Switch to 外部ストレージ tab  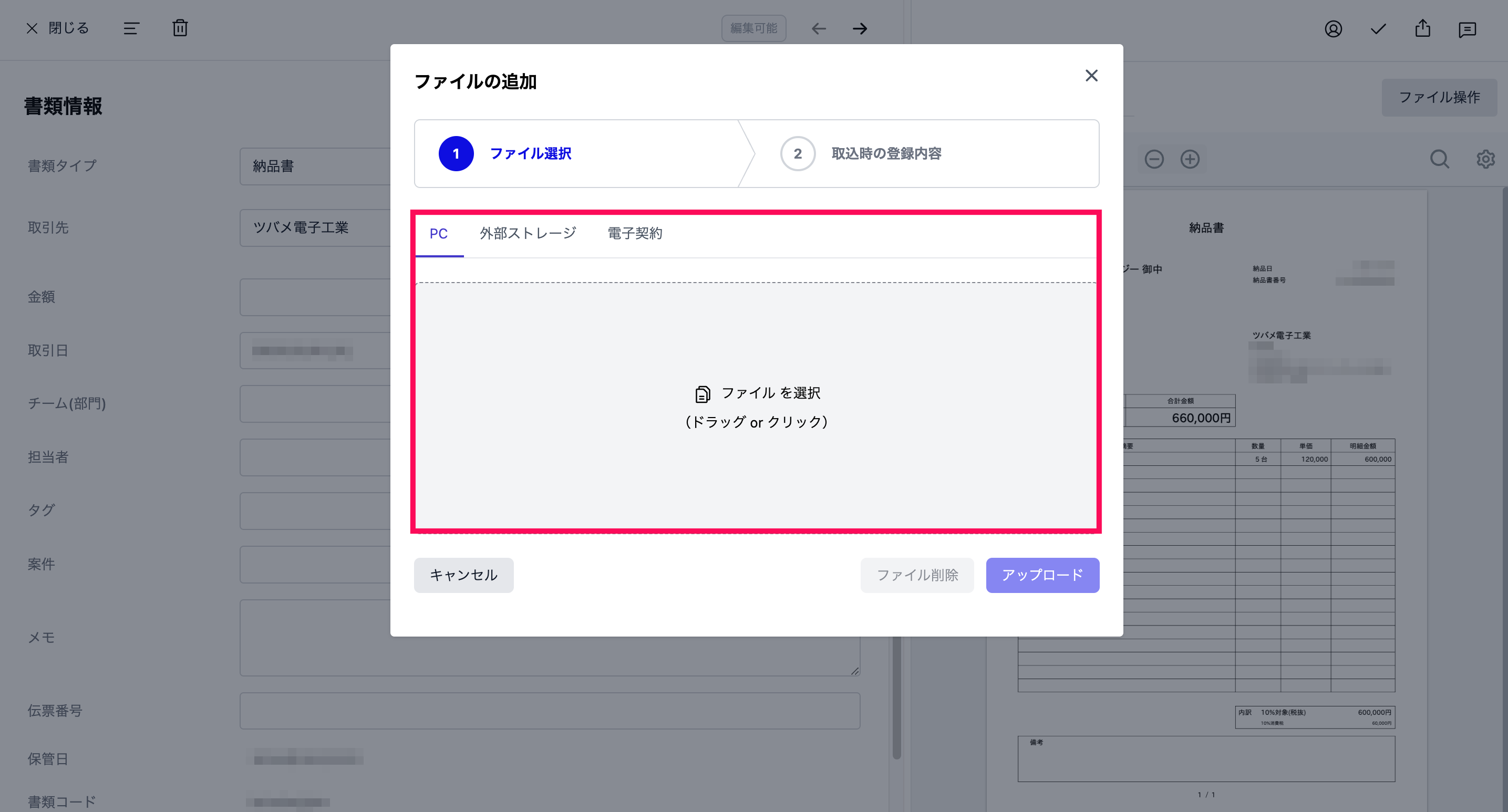click(x=528, y=233)
